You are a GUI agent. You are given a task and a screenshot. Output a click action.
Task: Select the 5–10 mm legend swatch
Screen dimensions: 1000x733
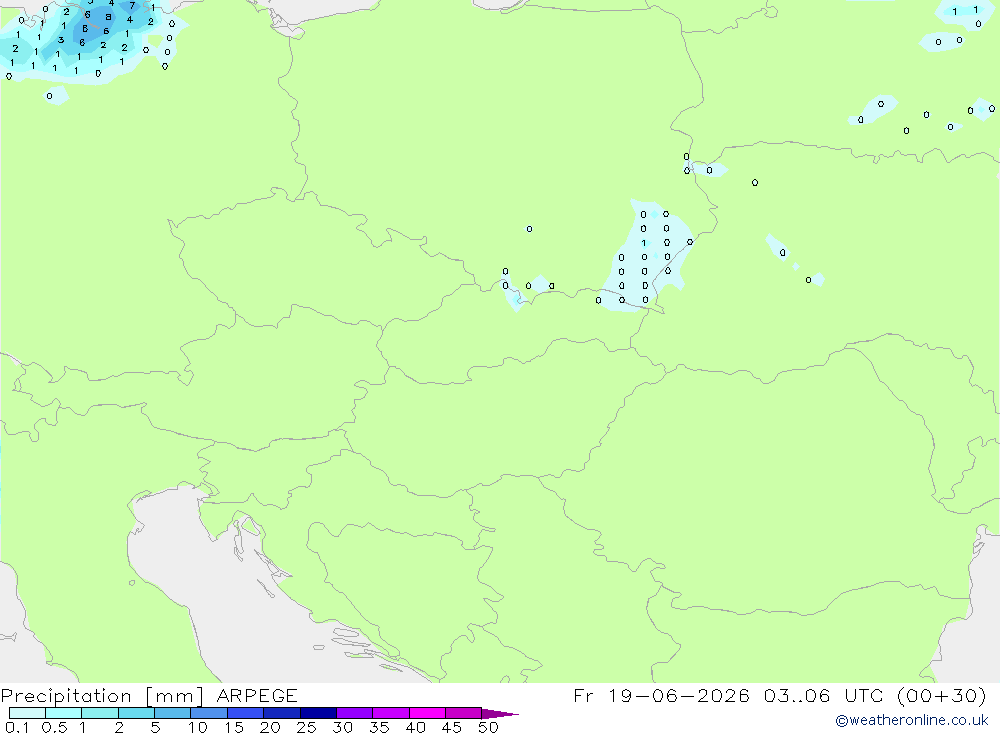click(x=173, y=713)
